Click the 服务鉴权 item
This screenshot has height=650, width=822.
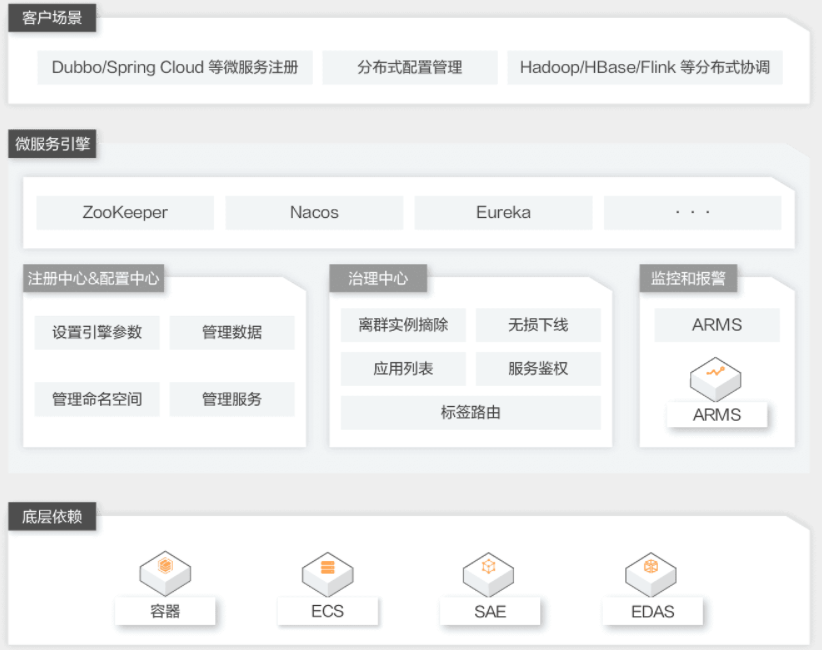tap(538, 369)
